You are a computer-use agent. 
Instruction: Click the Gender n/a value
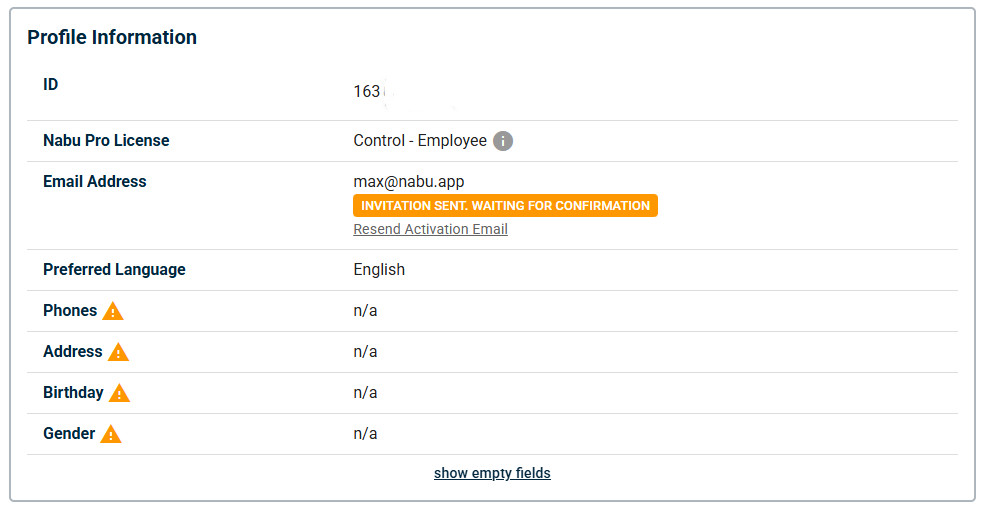365,434
